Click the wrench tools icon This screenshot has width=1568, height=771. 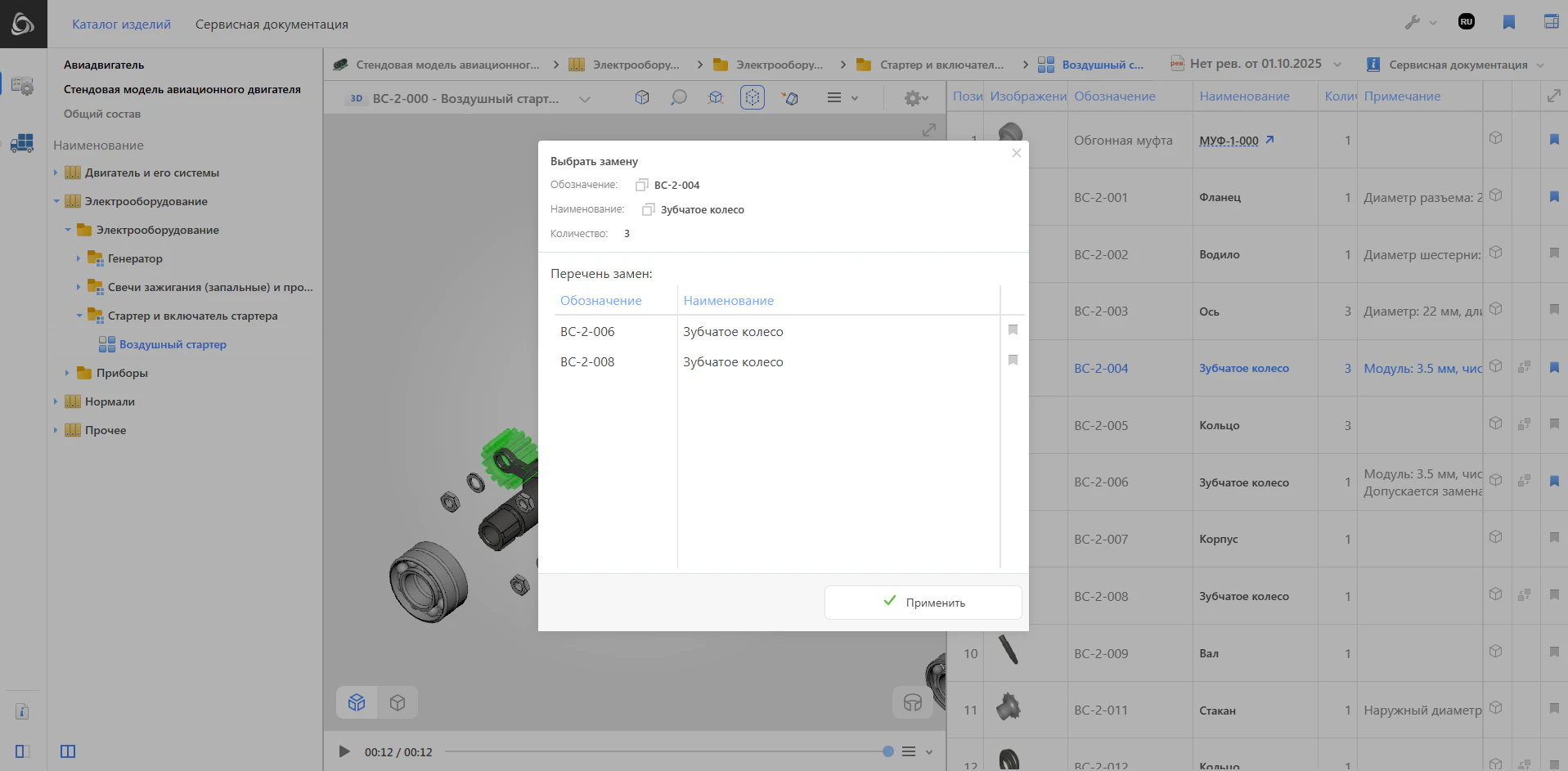[x=1413, y=23]
